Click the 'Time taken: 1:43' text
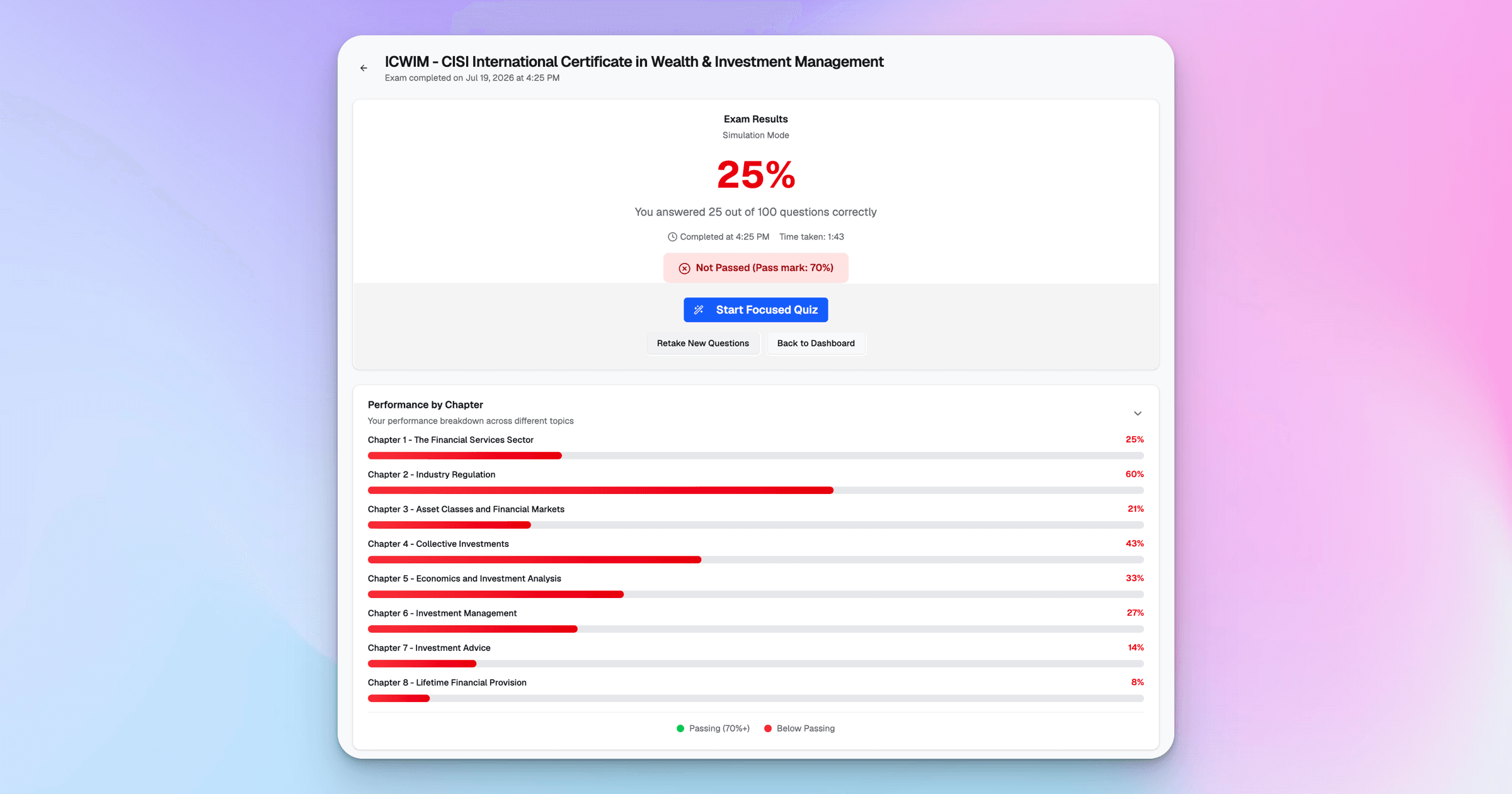Screen dimensions: 1512x794 811,237
